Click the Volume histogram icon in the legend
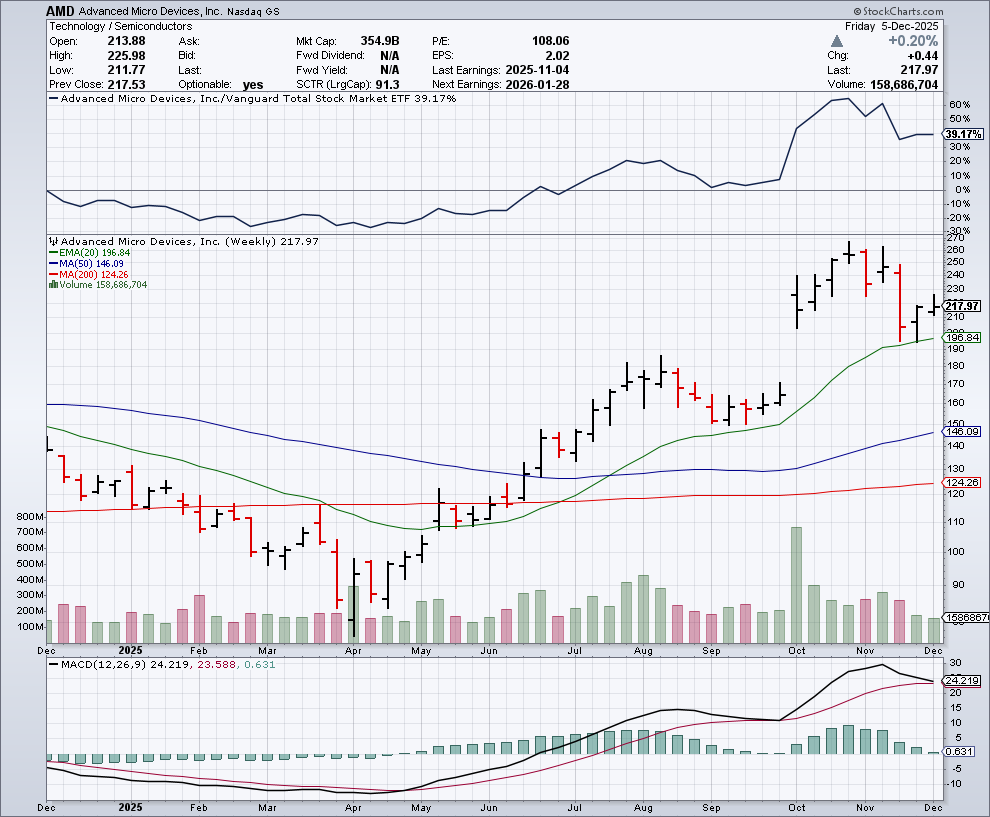The width and height of the screenshot is (990, 817). pos(52,285)
